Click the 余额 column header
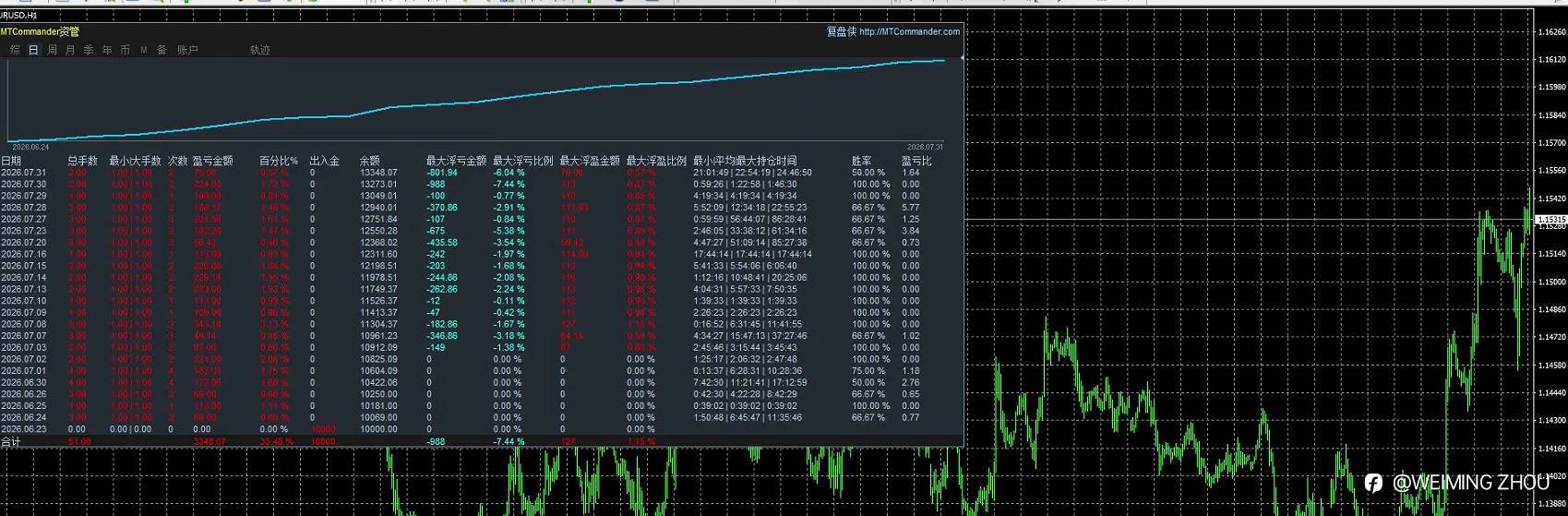This screenshot has height=516, width=1568. [x=369, y=161]
